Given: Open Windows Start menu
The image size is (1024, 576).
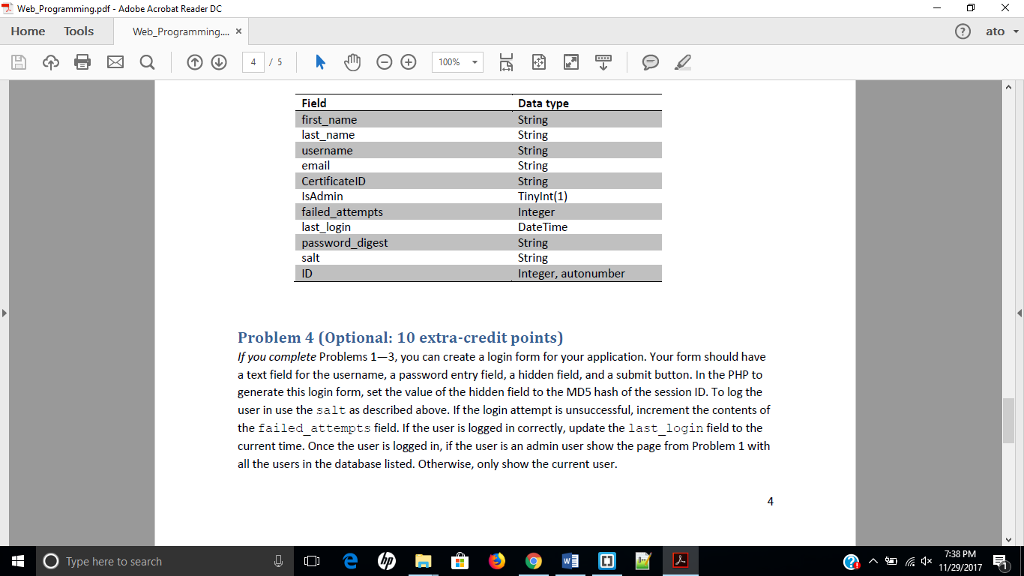Looking at the screenshot, I should 18,561.
